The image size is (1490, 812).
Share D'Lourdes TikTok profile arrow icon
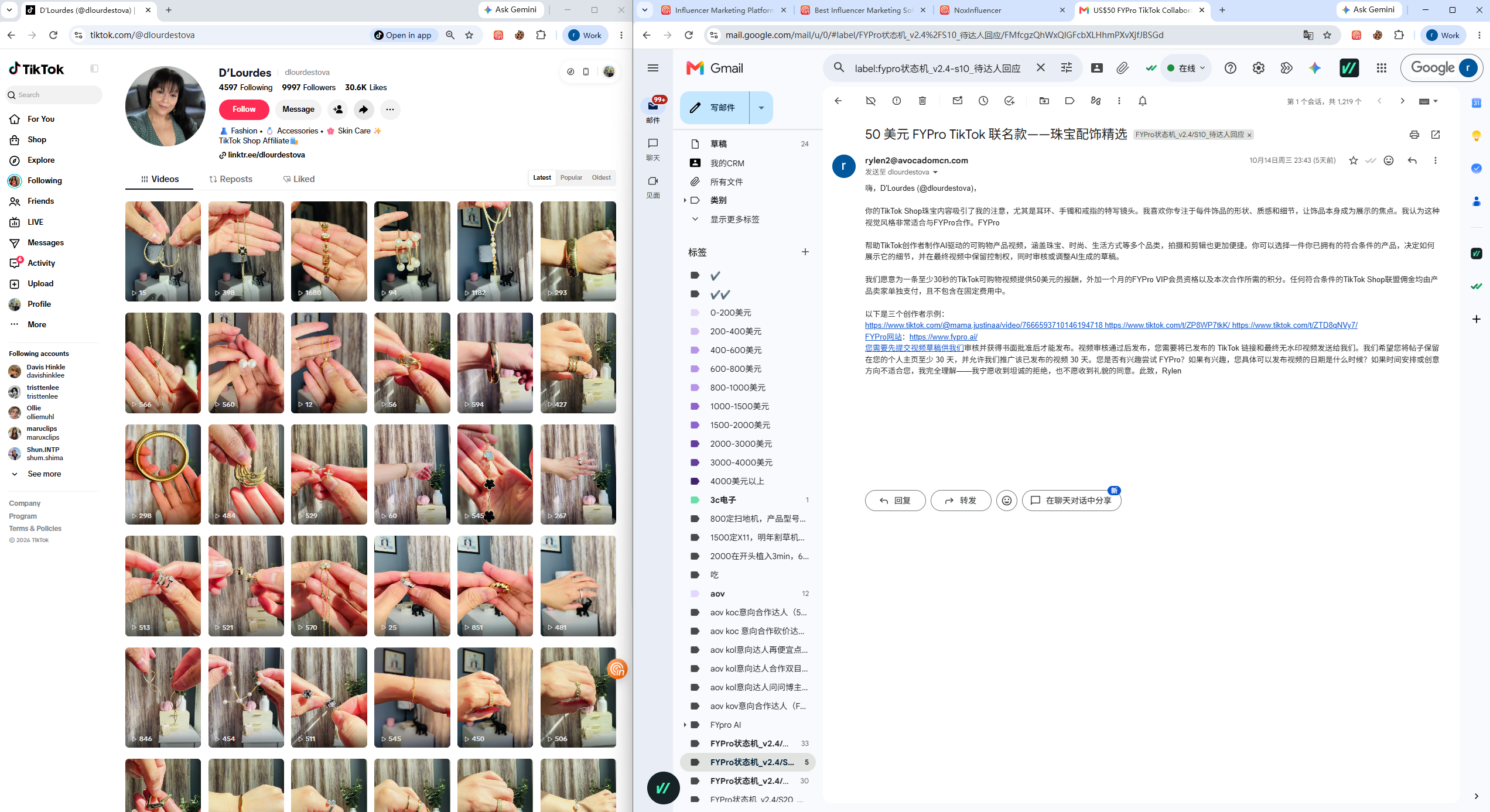364,109
